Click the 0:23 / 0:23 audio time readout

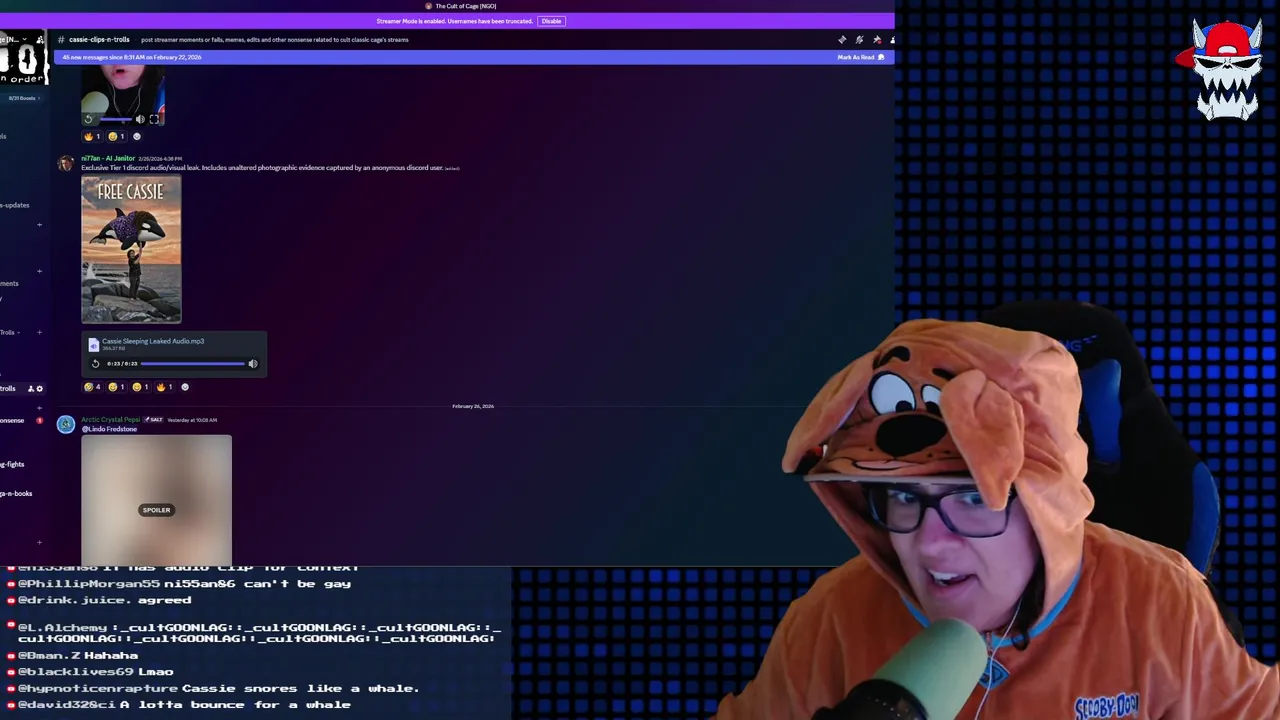[x=120, y=364]
